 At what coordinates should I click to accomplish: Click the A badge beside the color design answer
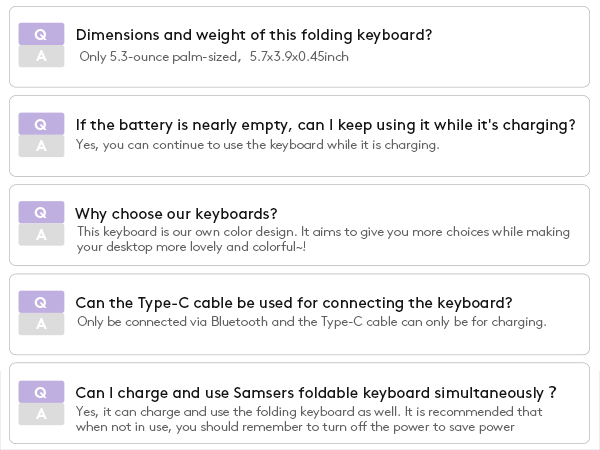(x=41, y=235)
